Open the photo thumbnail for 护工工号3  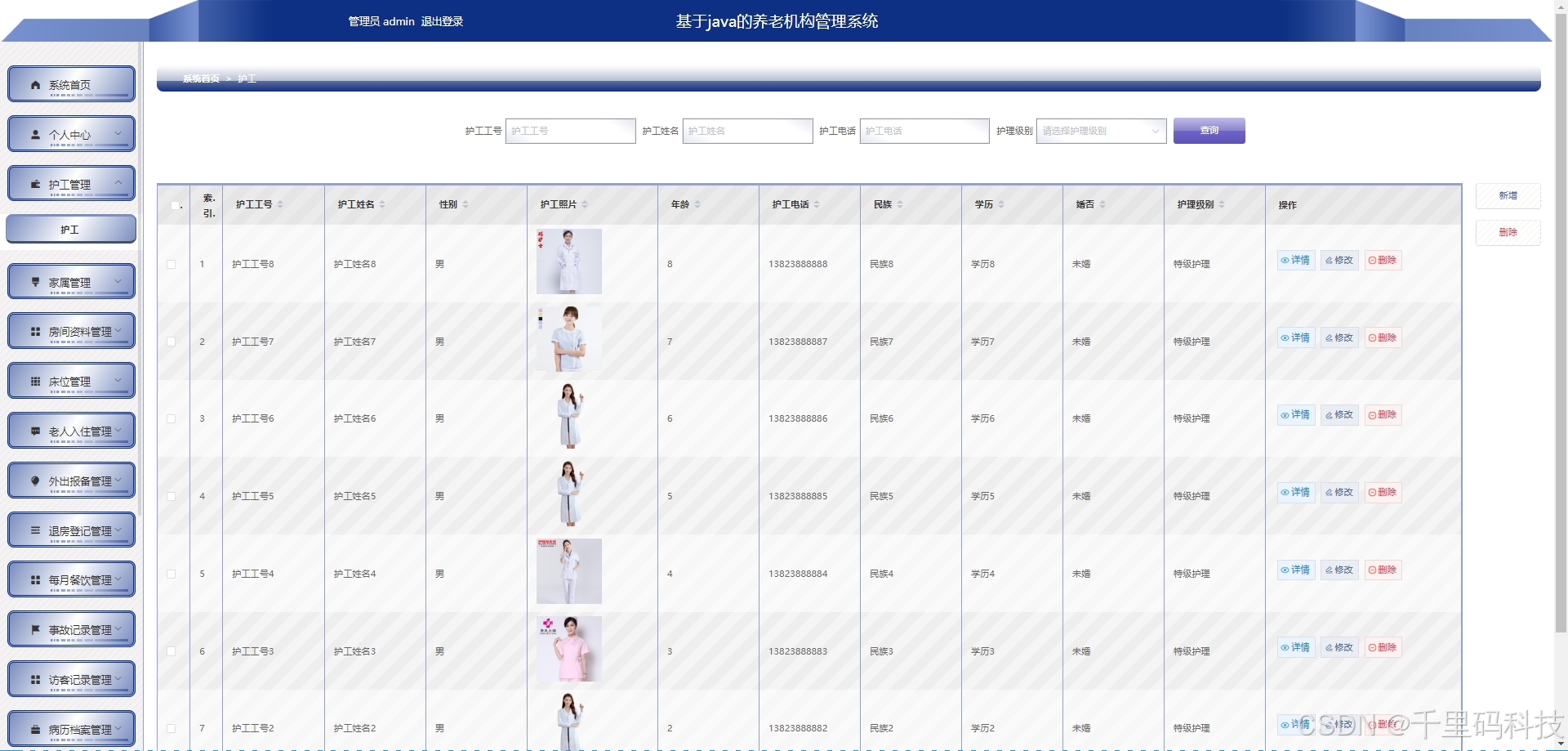(569, 649)
